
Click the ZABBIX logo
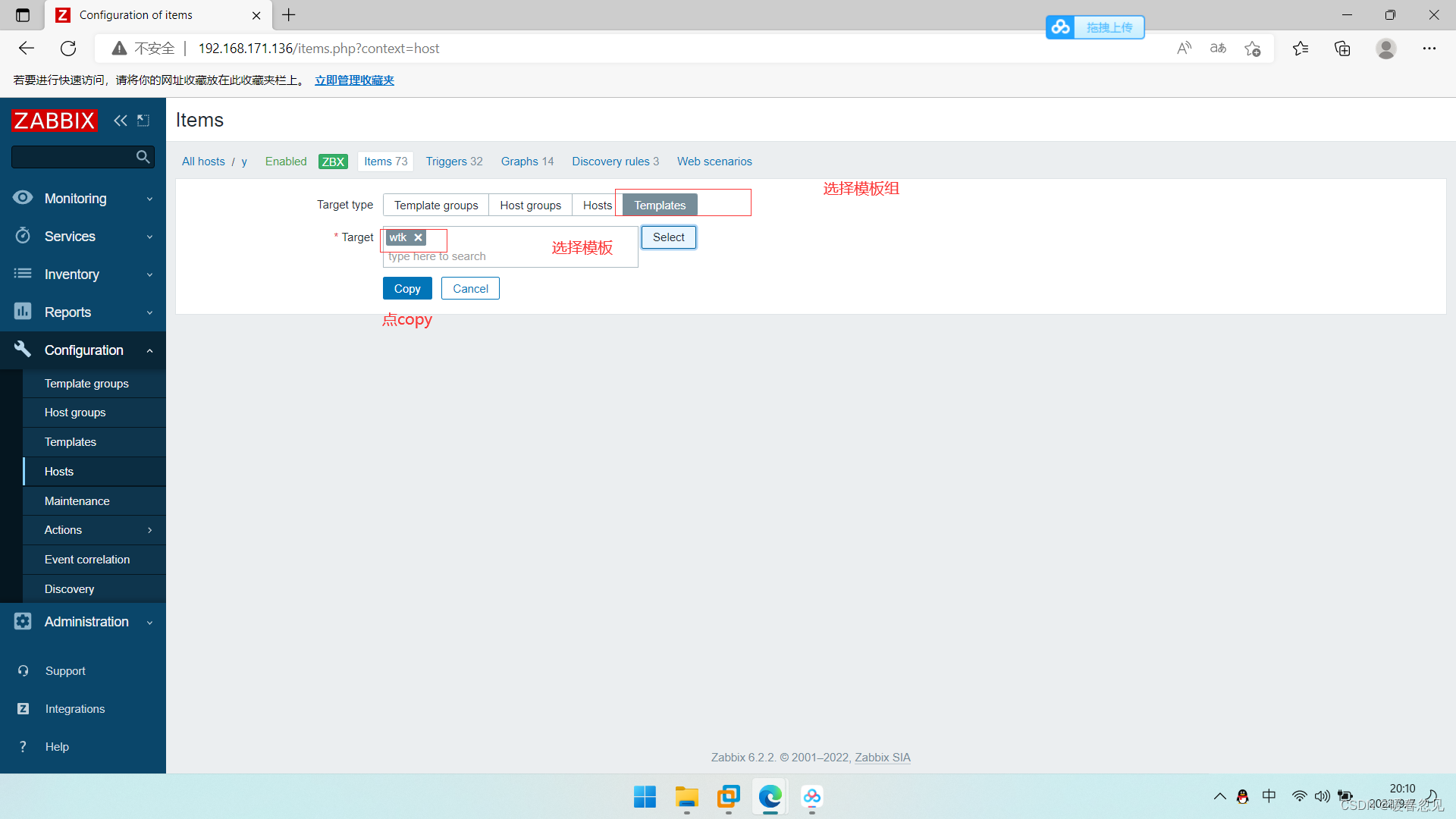pyautogui.click(x=55, y=121)
